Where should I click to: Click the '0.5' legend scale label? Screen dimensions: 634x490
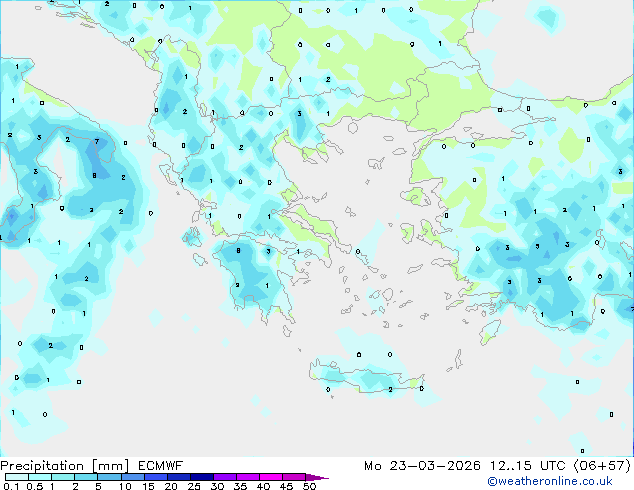click(35, 486)
